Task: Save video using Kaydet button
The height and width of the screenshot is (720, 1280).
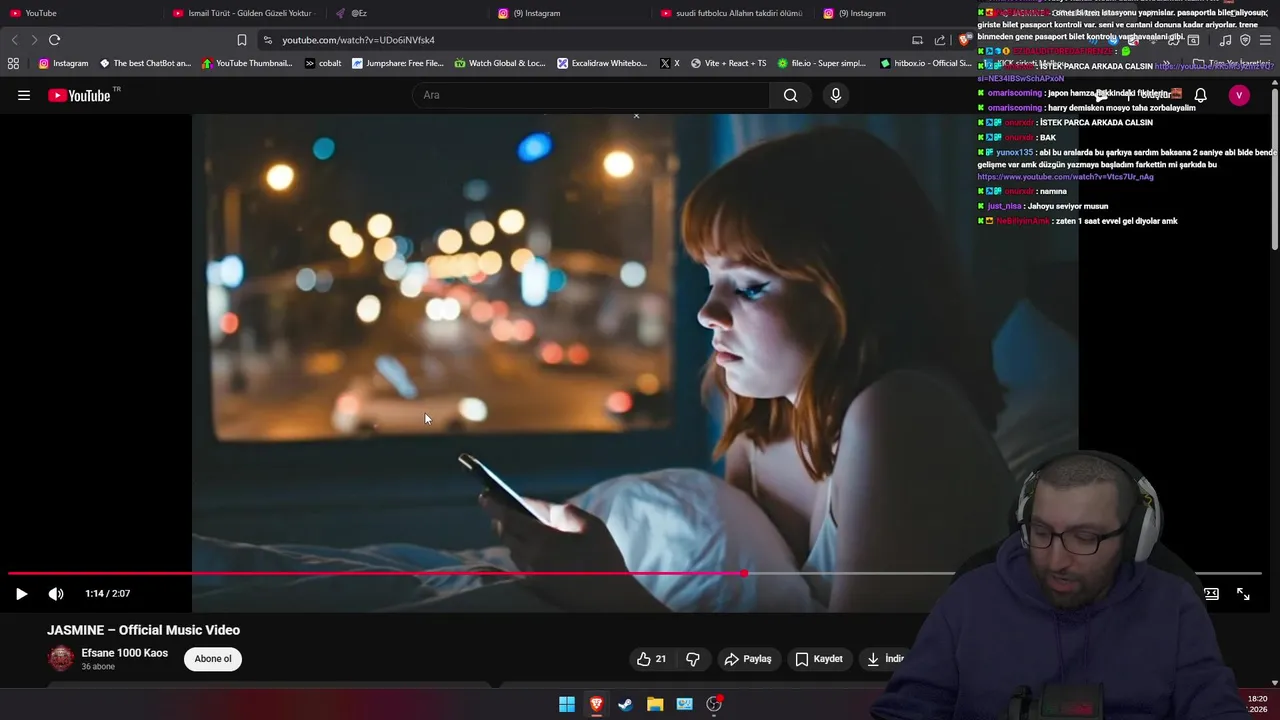Action: (x=819, y=659)
